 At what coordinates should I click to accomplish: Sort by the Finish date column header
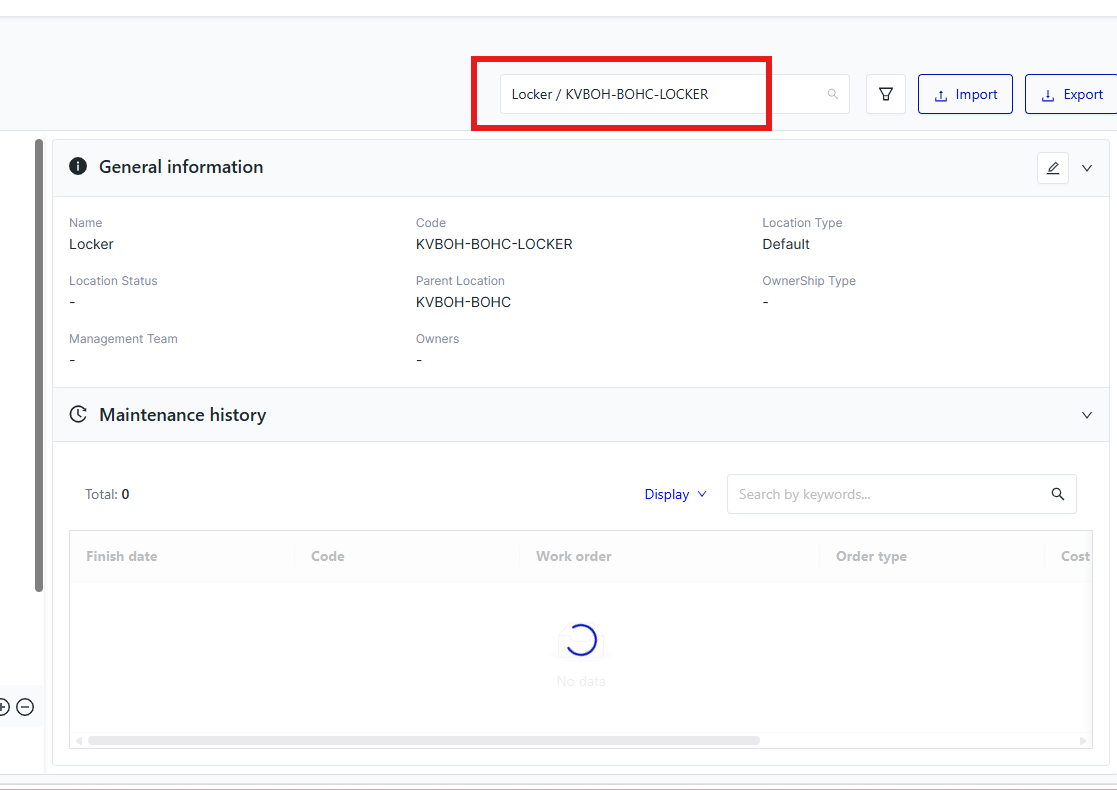point(182,556)
